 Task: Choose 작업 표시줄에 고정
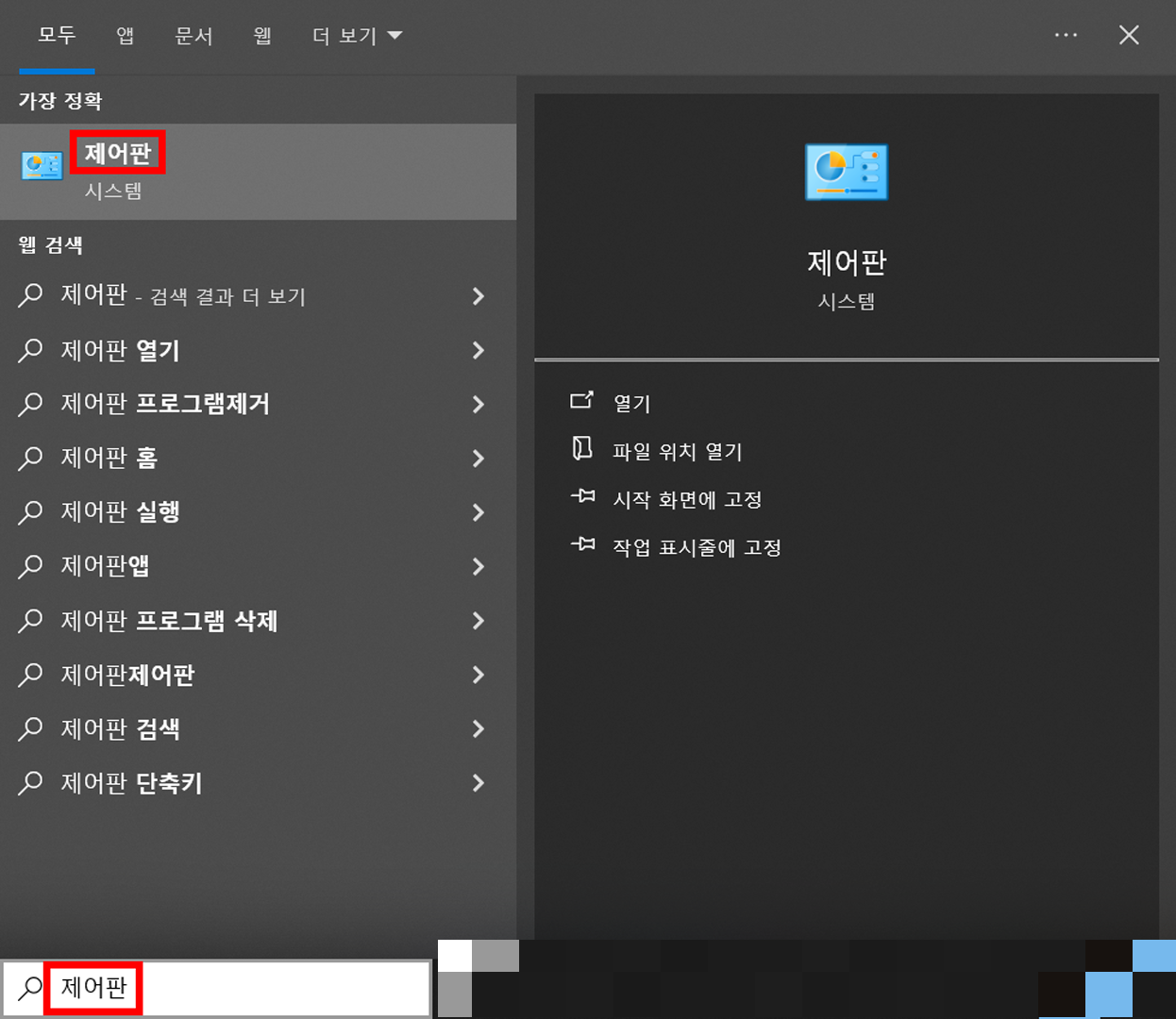pyautogui.click(x=697, y=548)
